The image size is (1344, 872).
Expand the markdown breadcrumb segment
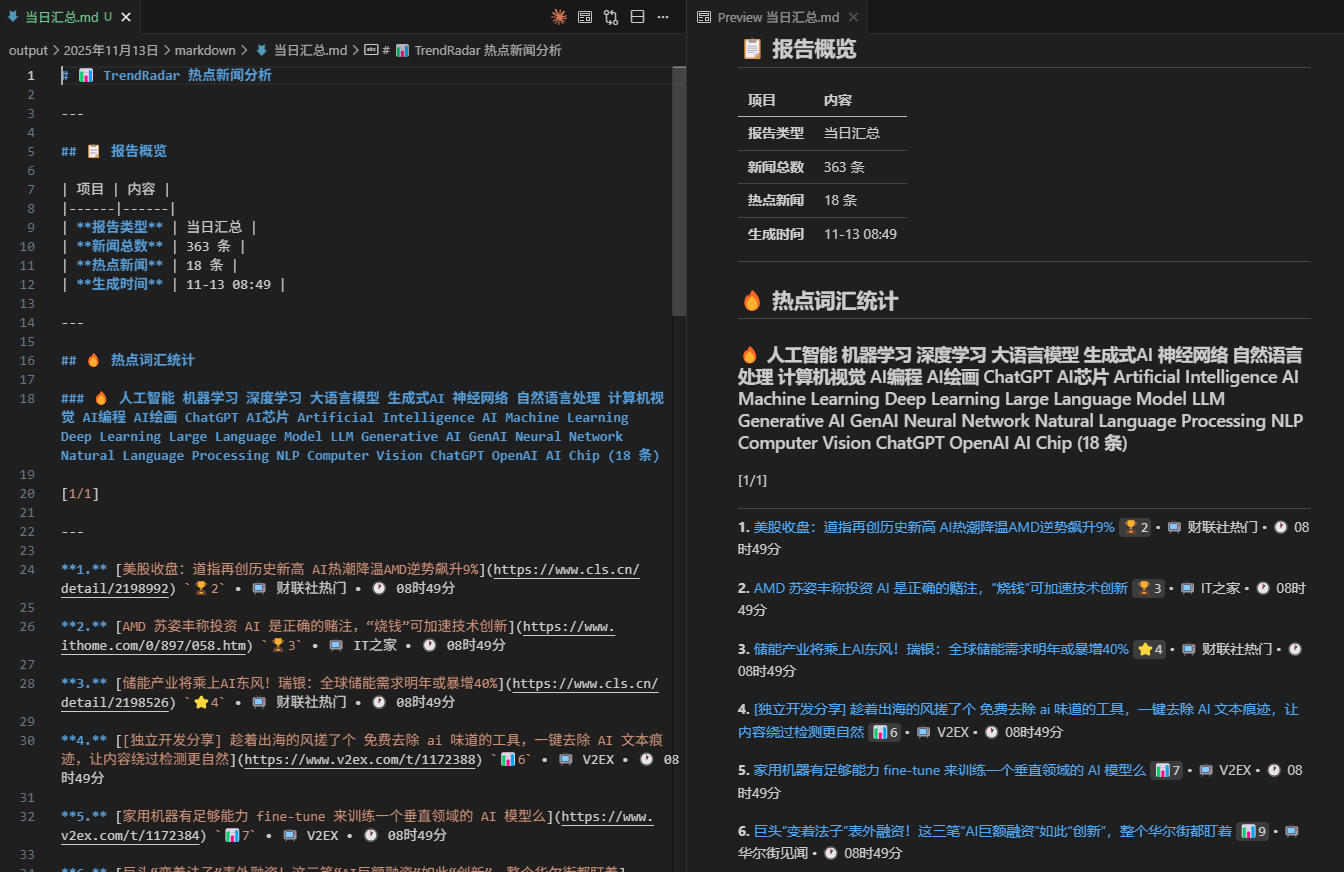pyautogui.click(x=205, y=50)
